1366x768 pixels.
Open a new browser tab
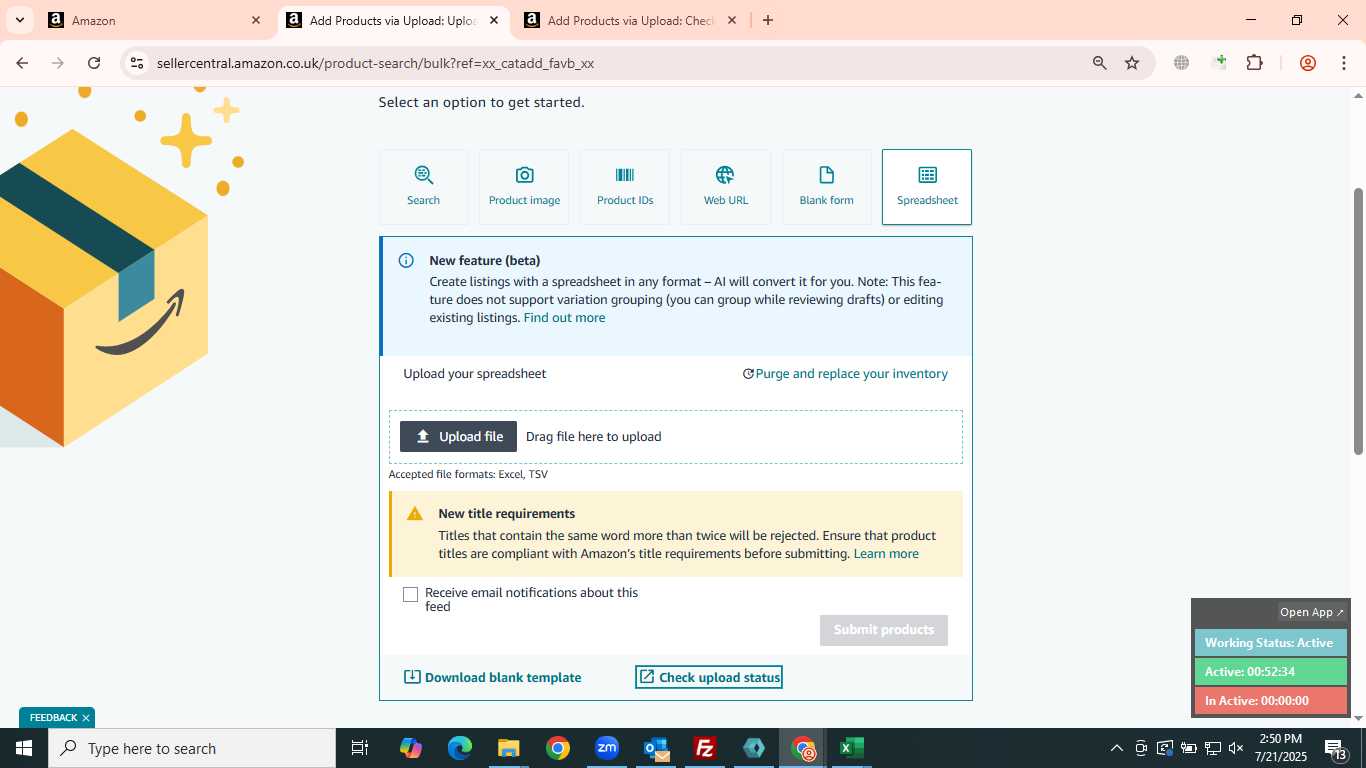(768, 20)
